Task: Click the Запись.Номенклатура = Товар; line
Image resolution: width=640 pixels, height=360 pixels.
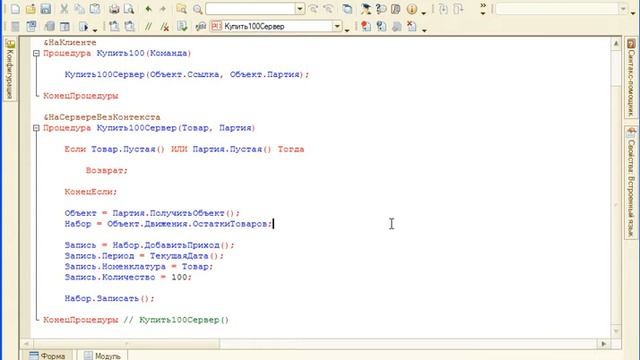Action: coord(139,267)
